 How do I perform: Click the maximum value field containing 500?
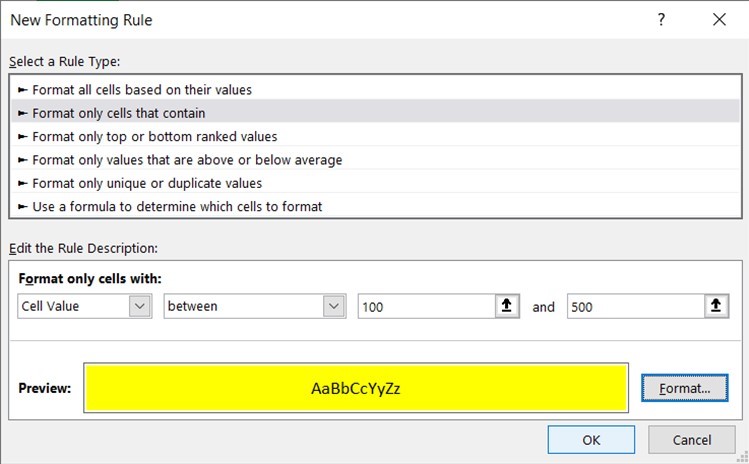(634, 307)
